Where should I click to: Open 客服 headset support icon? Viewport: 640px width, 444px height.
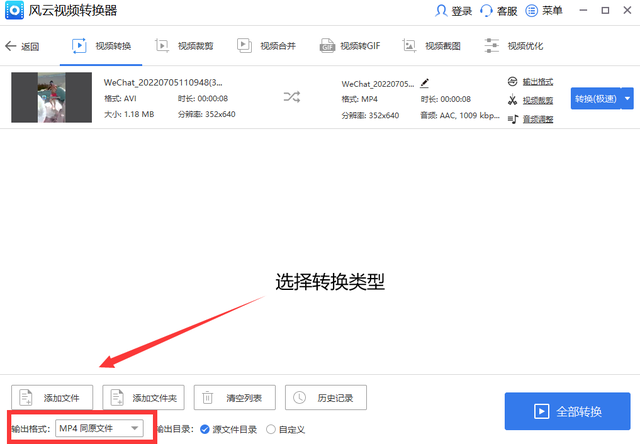[x=486, y=11]
